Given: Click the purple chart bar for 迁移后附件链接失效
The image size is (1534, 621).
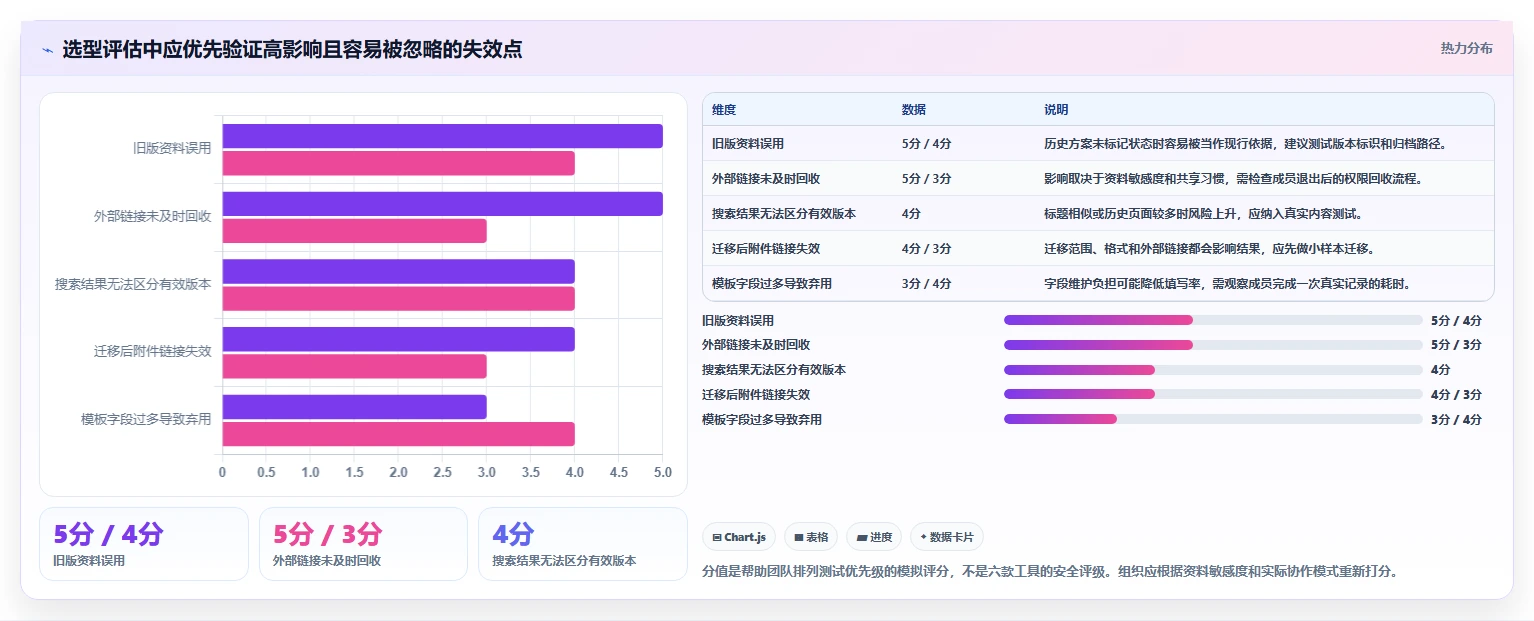Looking at the screenshot, I should 398,339.
